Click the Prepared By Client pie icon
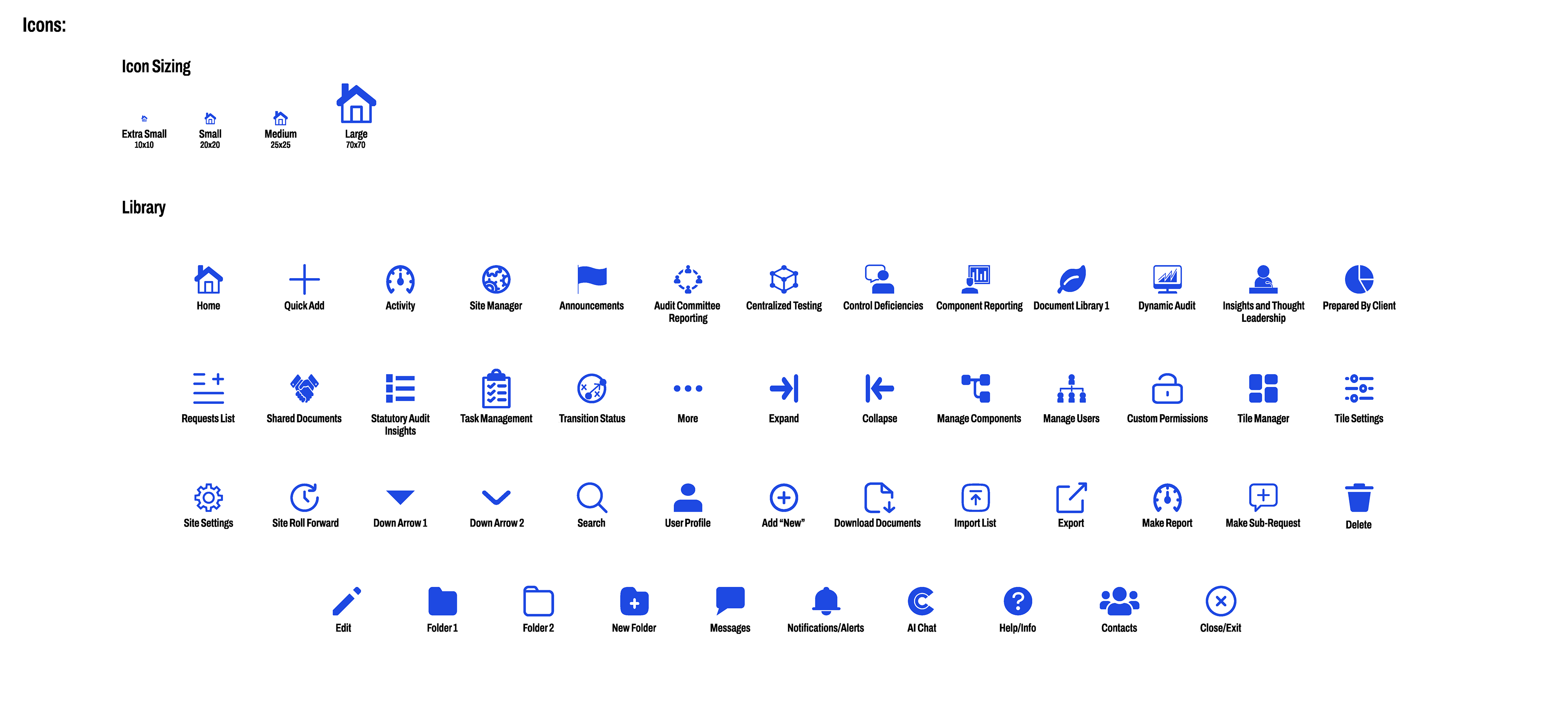Screen dimensions: 1568x722 (x=1359, y=279)
